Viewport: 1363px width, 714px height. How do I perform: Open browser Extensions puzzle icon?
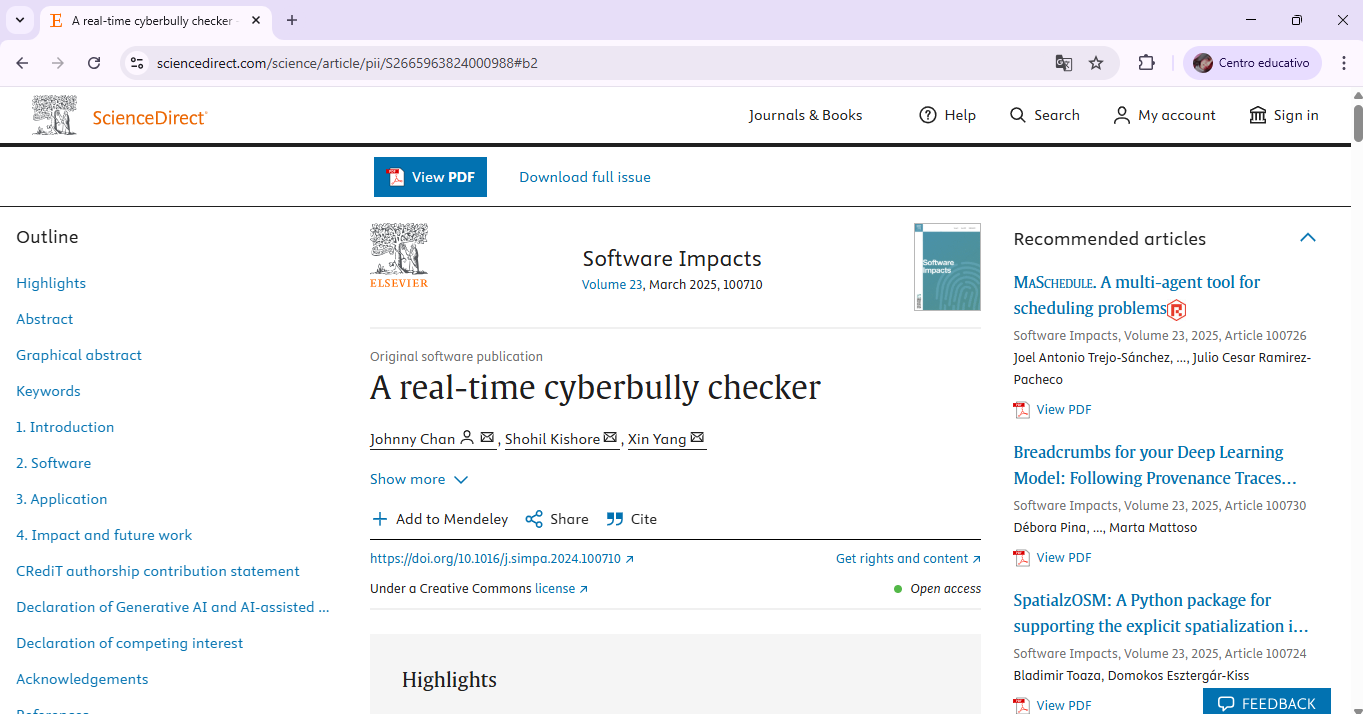pos(1146,63)
